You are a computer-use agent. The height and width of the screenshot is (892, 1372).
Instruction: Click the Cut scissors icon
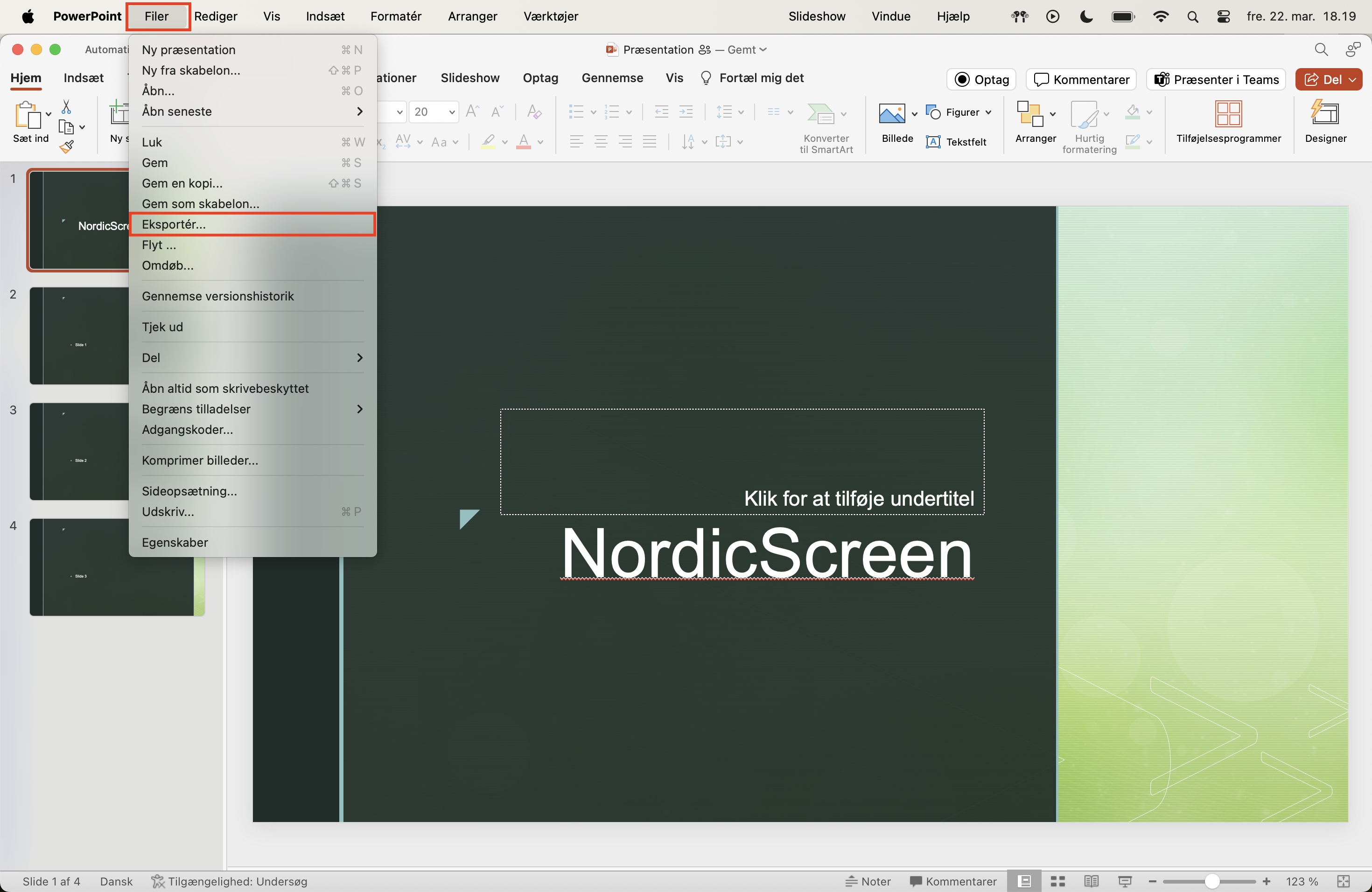point(66,107)
